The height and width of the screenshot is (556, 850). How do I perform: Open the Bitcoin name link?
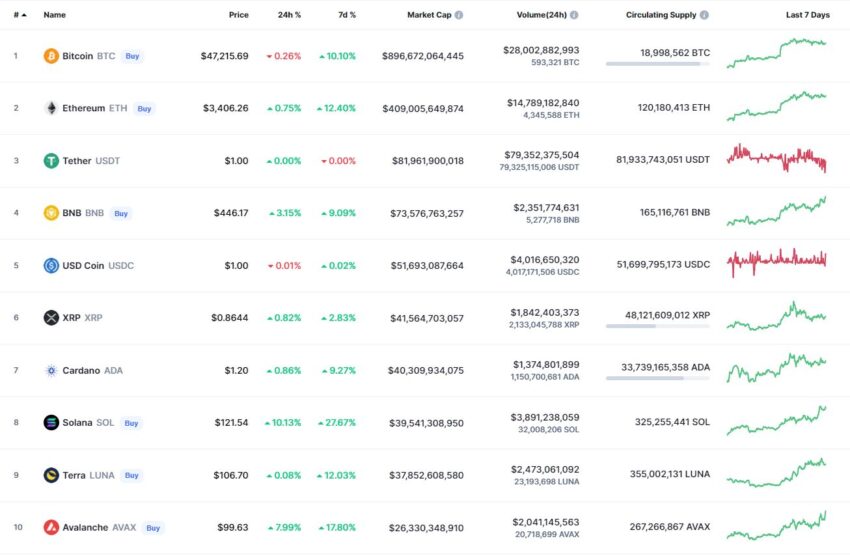78,56
